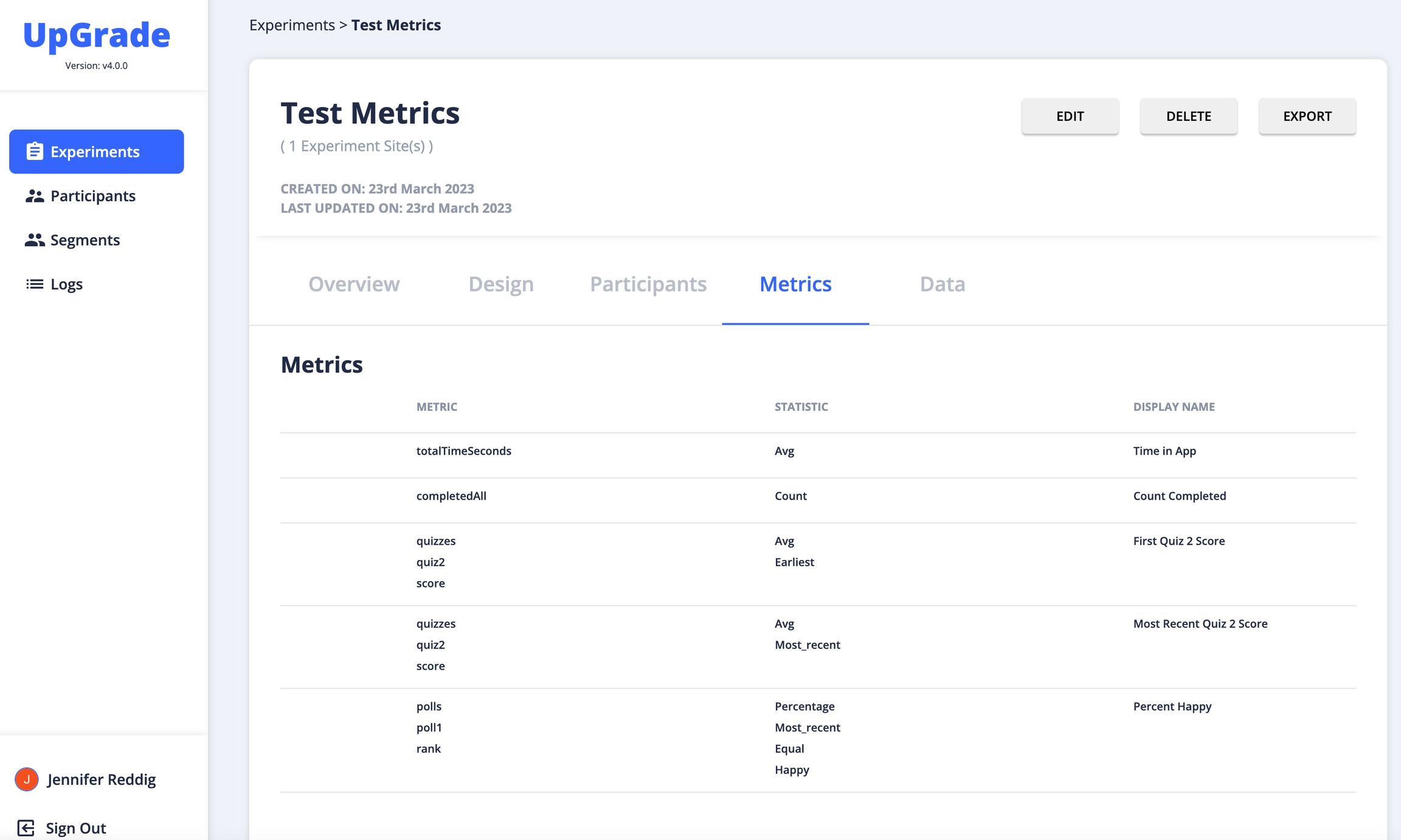This screenshot has height=840, width=1401.
Task: Click the Percent Happy display name
Action: pos(1172,706)
